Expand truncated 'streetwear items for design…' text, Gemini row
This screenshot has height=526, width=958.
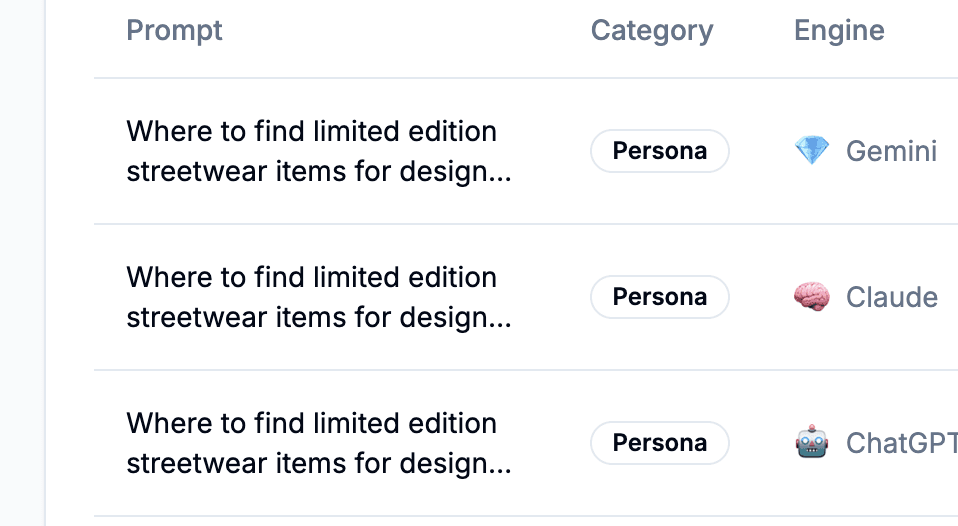(319, 172)
